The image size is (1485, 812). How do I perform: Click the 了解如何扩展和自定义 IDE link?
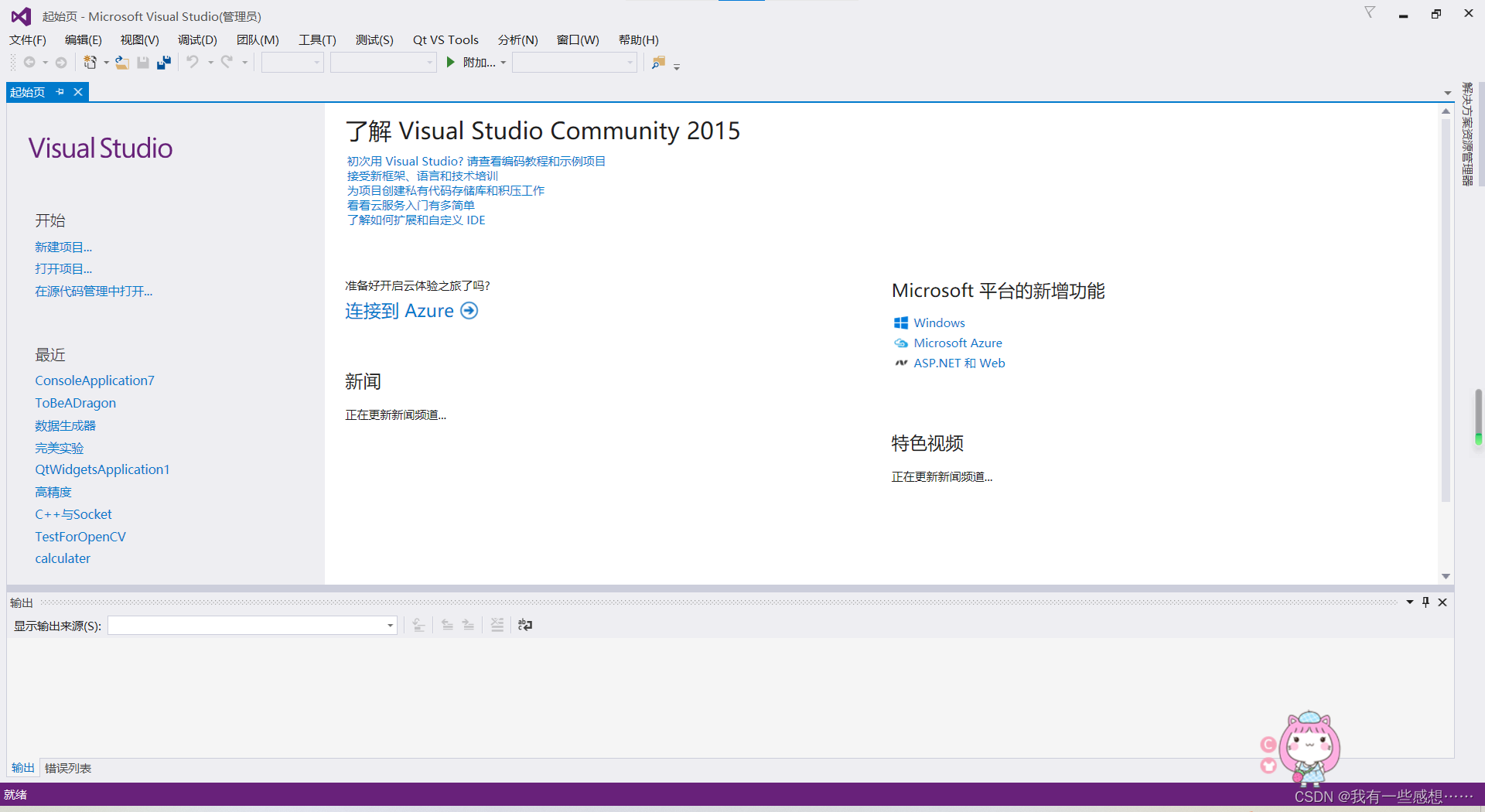coord(416,220)
